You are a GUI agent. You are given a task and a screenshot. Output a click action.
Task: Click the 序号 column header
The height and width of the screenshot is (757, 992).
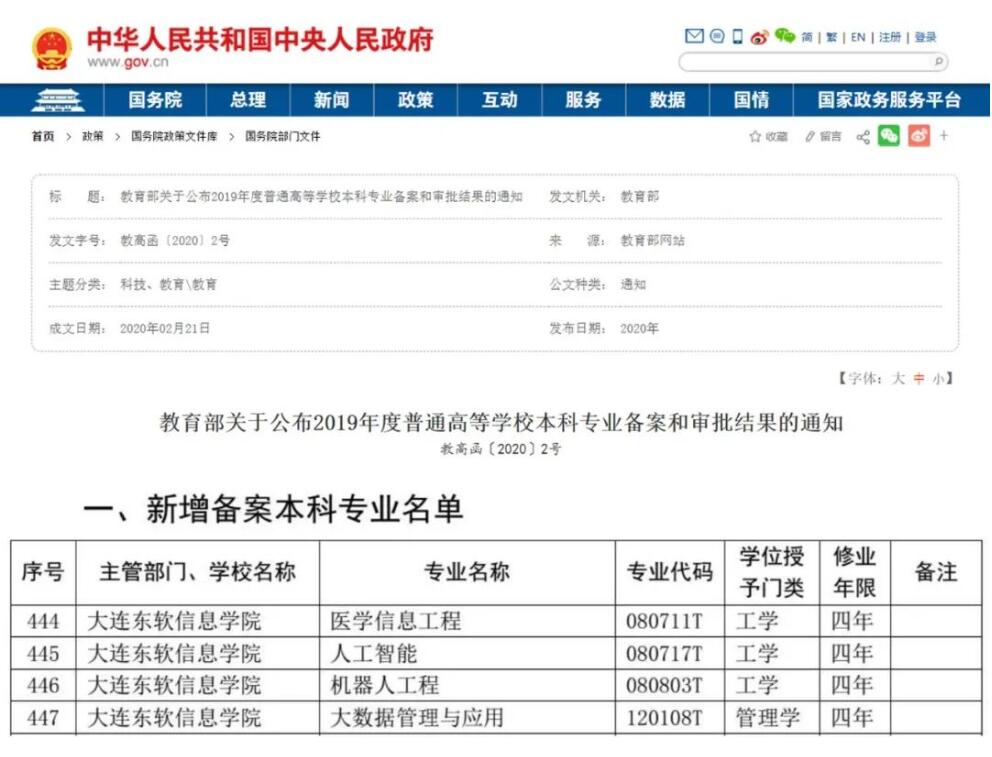43,572
